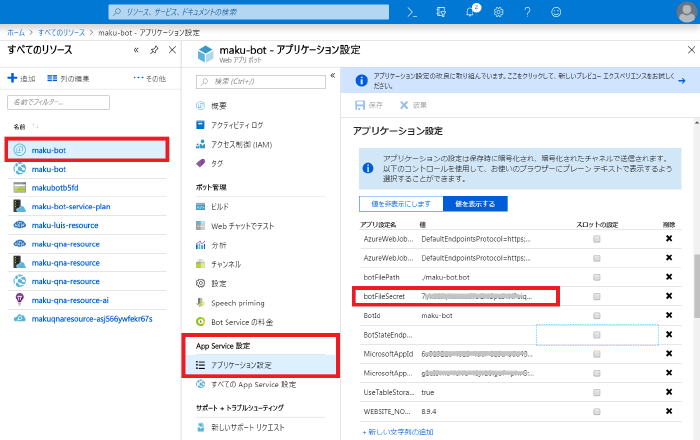Screen dimensions: 700x440
Task: Pin the resources blade with pin icon
Action: coord(154,50)
